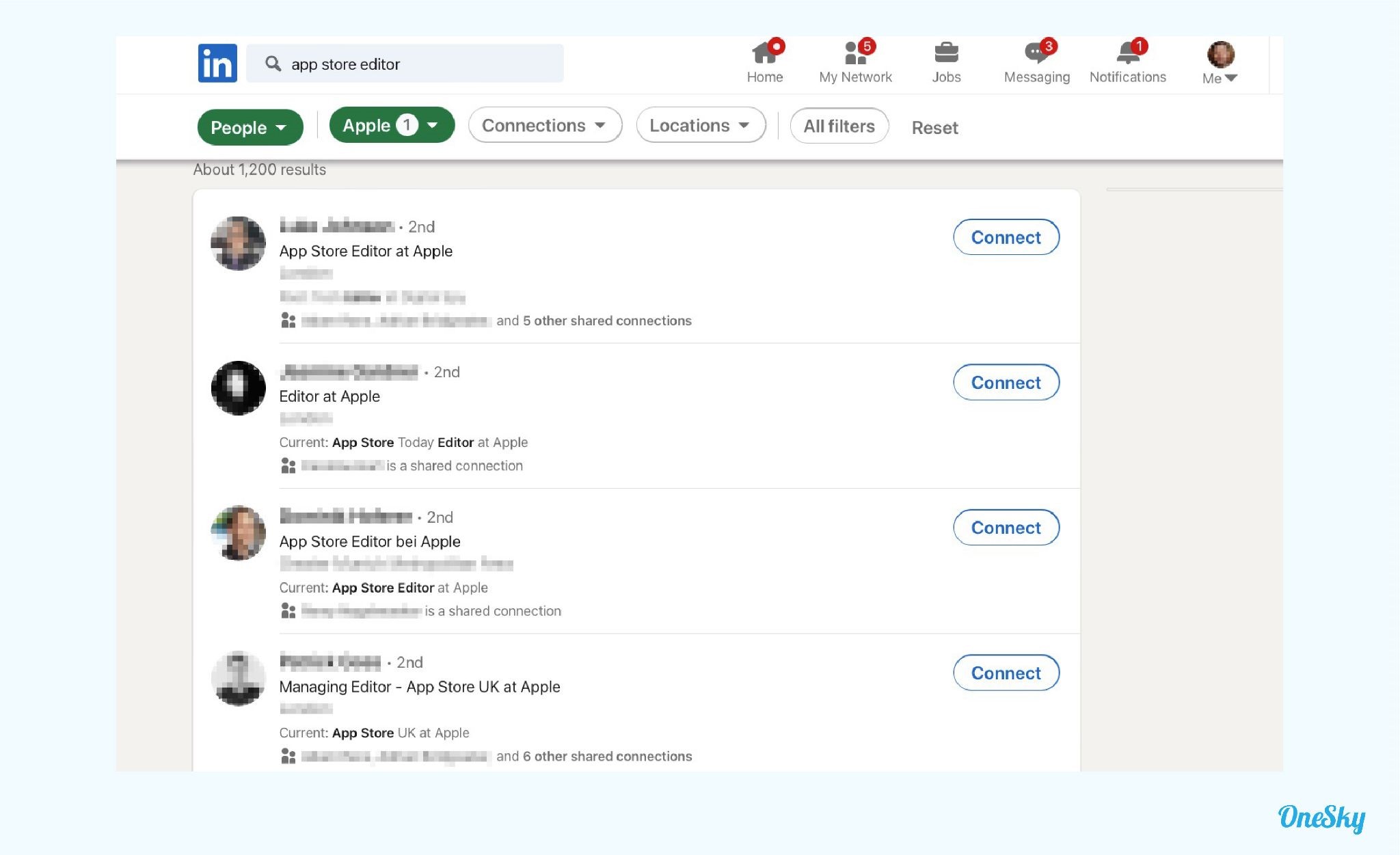Open Messaging
The height and width of the screenshot is (855, 1400).
pos(1036,62)
